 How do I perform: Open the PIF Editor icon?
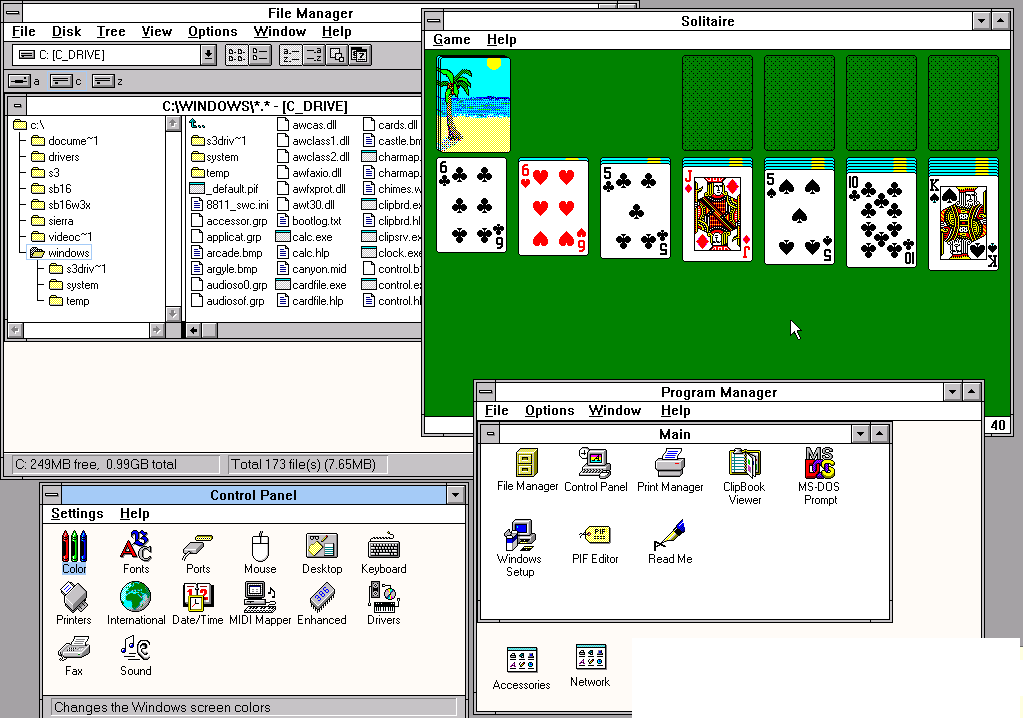point(595,543)
